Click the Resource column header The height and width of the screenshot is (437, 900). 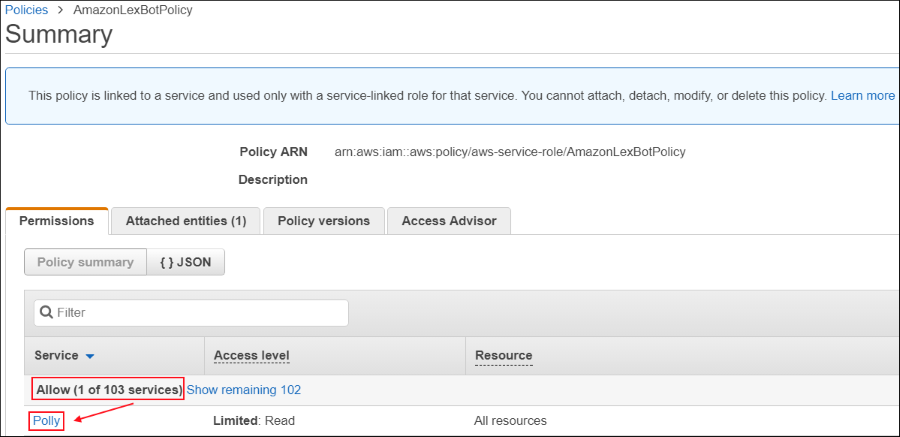coord(503,355)
